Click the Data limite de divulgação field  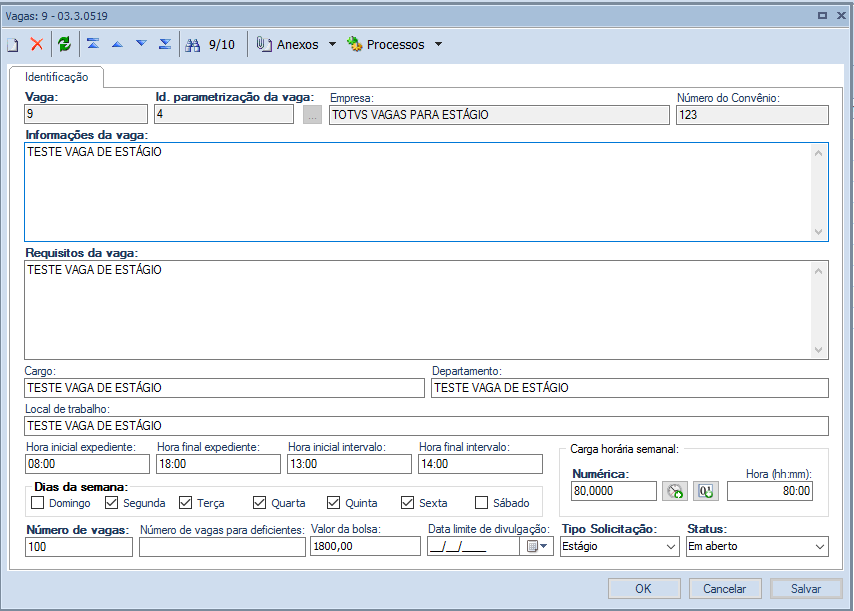pyautogui.click(x=473, y=546)
